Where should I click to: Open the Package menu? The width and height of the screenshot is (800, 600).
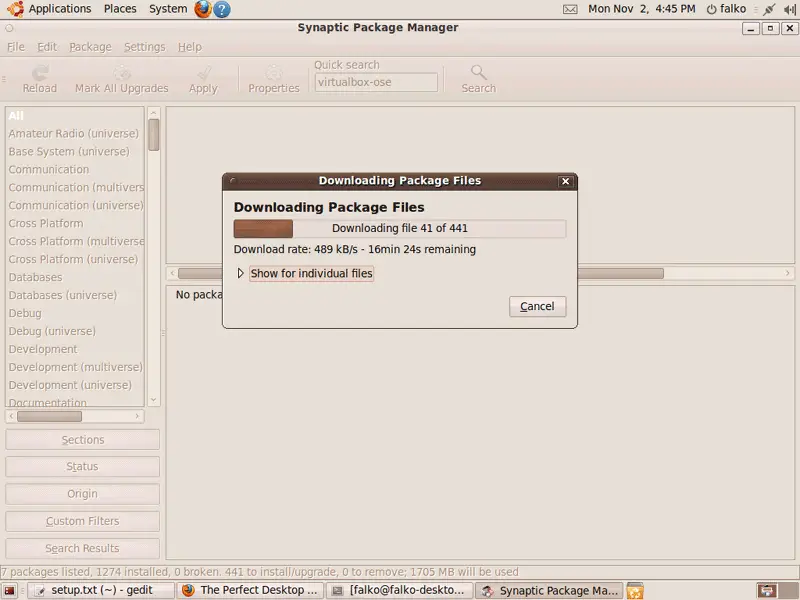[90, 47]
